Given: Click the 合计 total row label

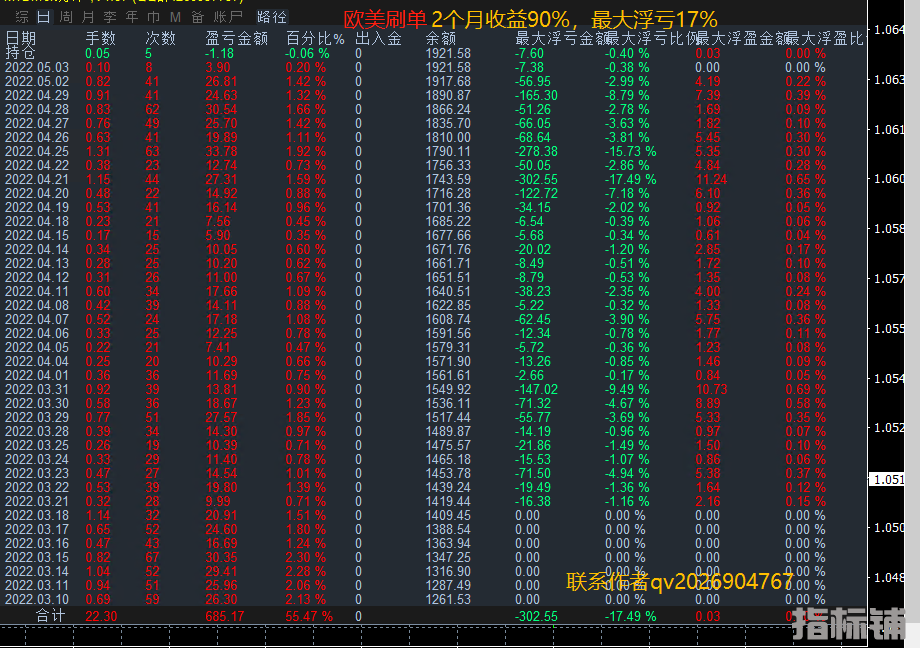Looking at the screenshot, I should (50, 616).
